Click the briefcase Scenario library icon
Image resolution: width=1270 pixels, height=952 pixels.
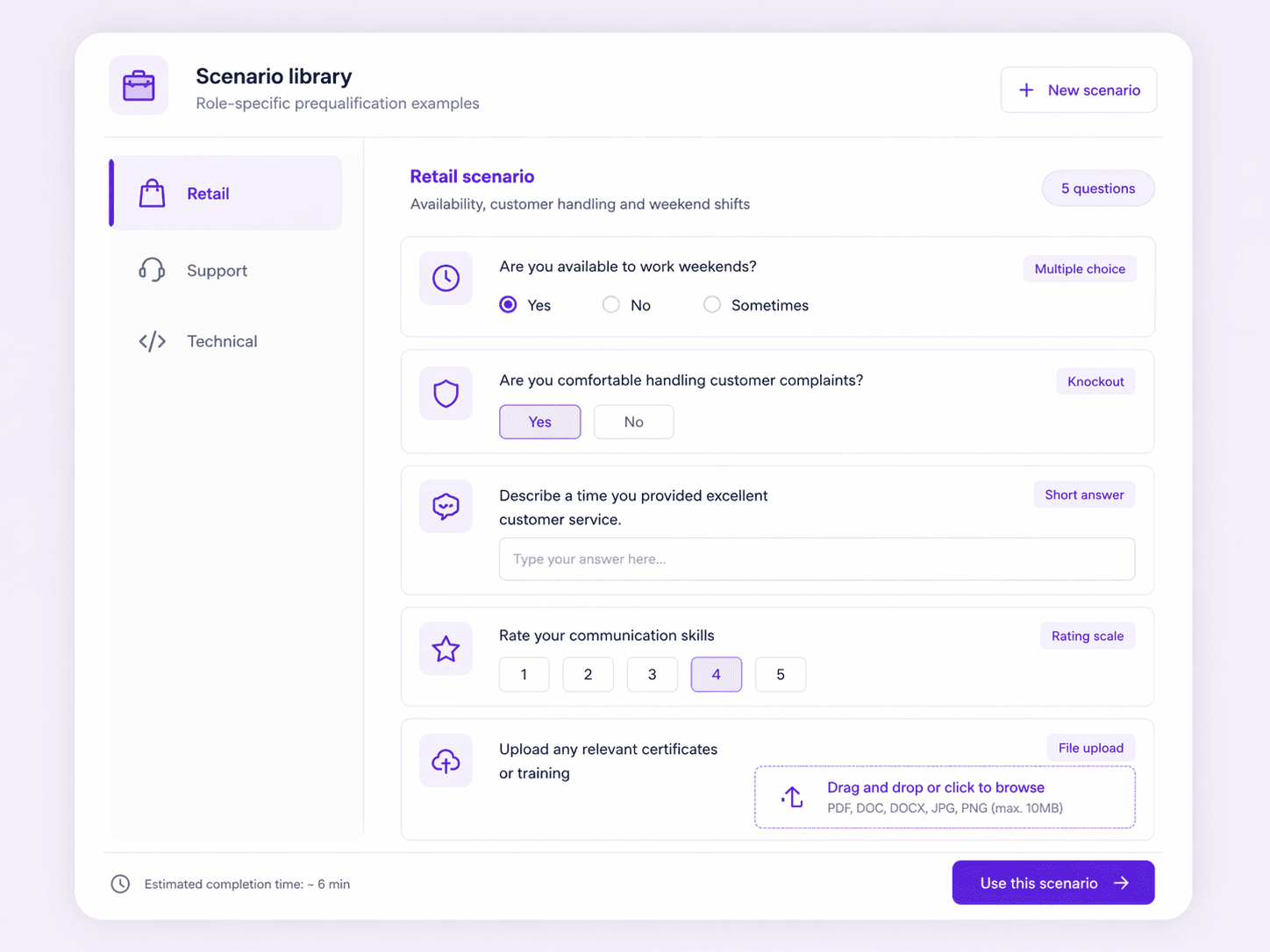pos(139,86)
